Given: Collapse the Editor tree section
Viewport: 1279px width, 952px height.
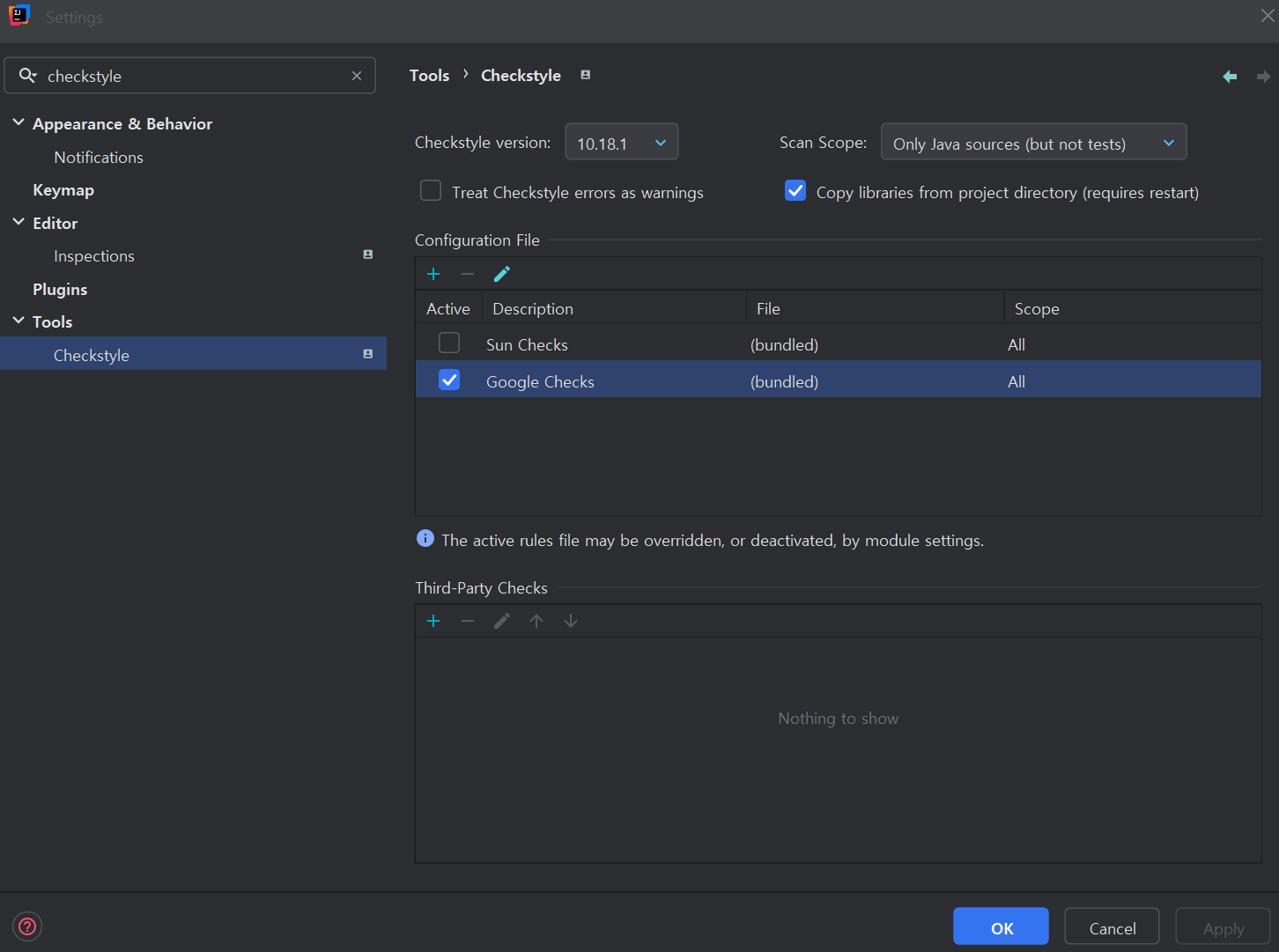Looking at the screenshot, I should tap(18, 222).
